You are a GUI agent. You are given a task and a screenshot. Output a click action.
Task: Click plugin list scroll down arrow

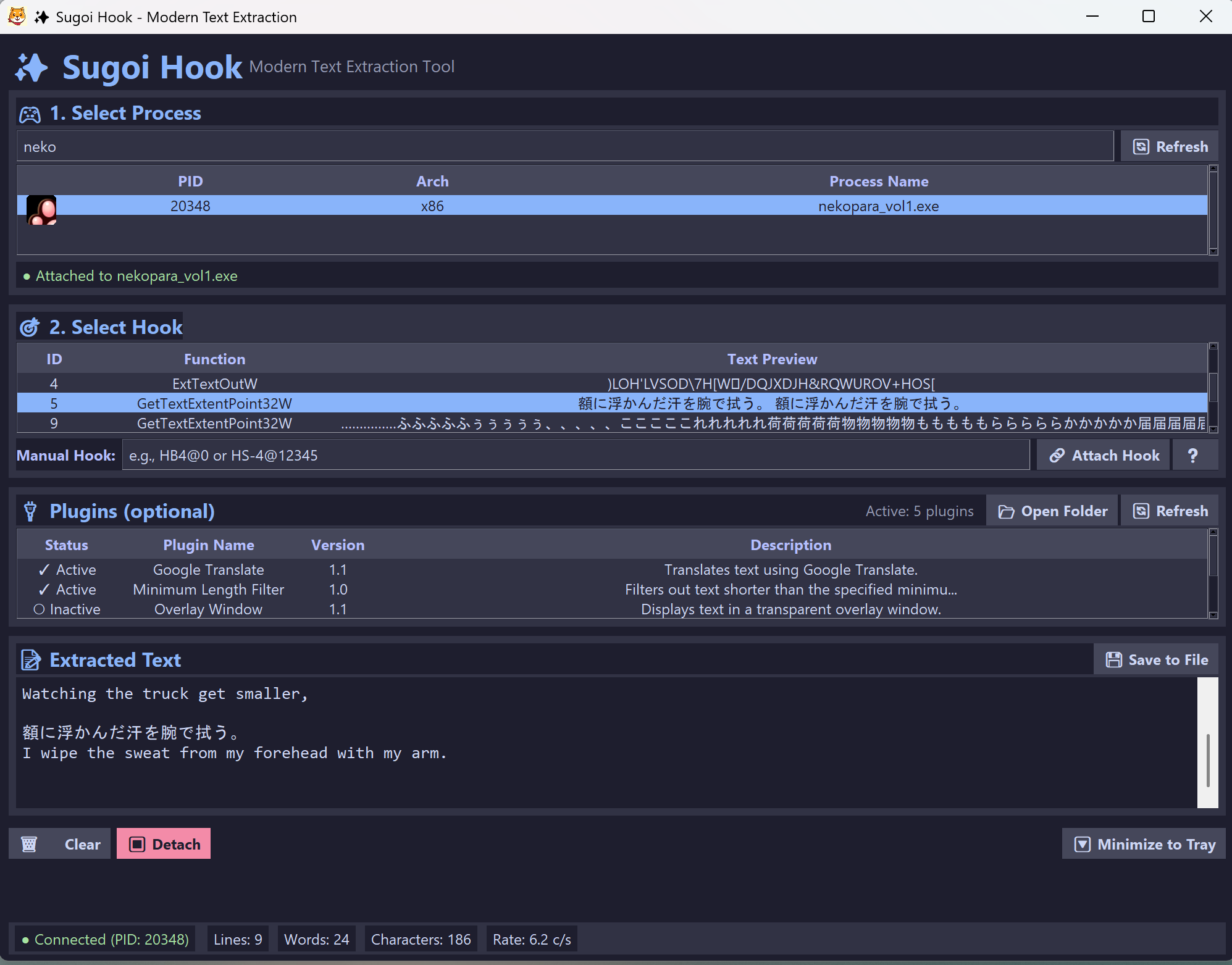1213,614
